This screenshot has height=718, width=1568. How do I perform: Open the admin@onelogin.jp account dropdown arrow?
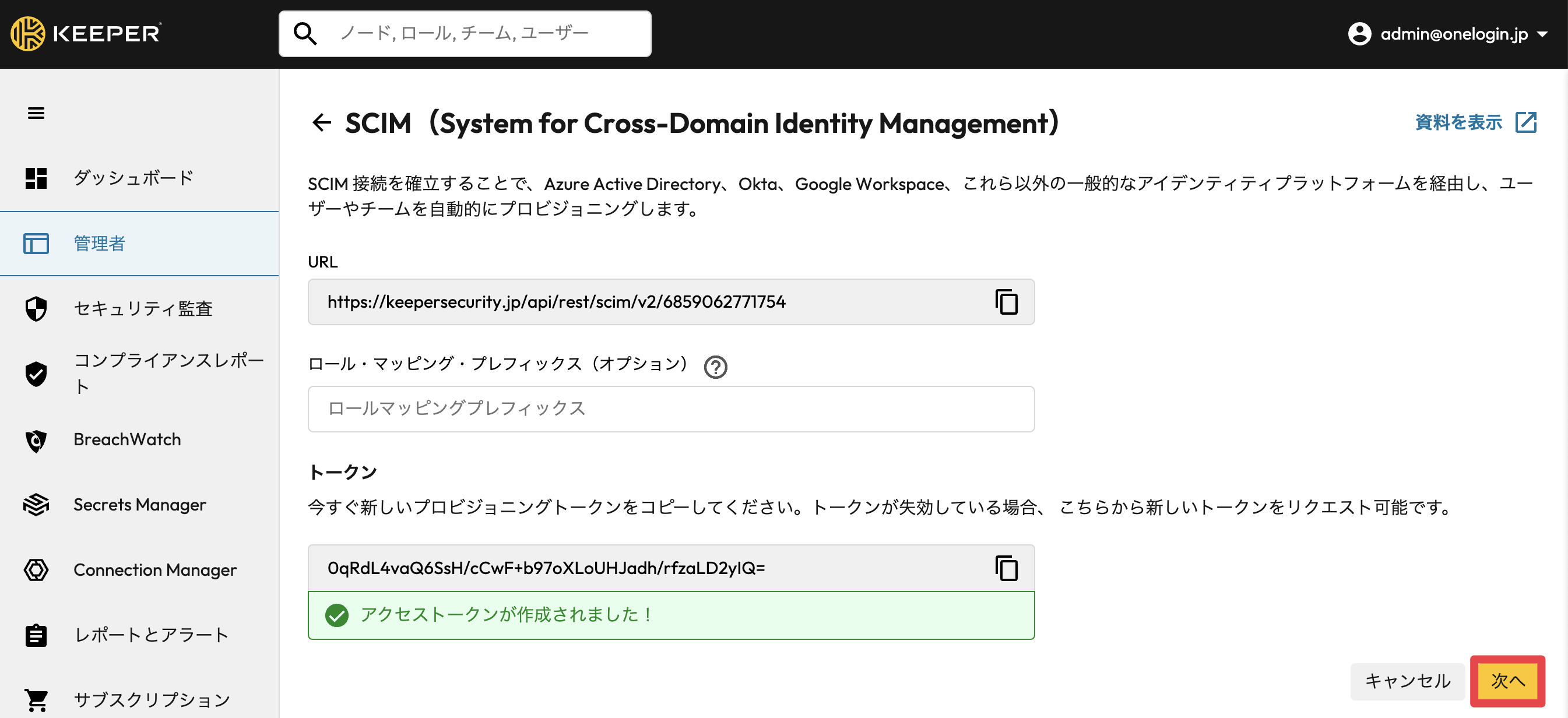[x=1542, y=34]
